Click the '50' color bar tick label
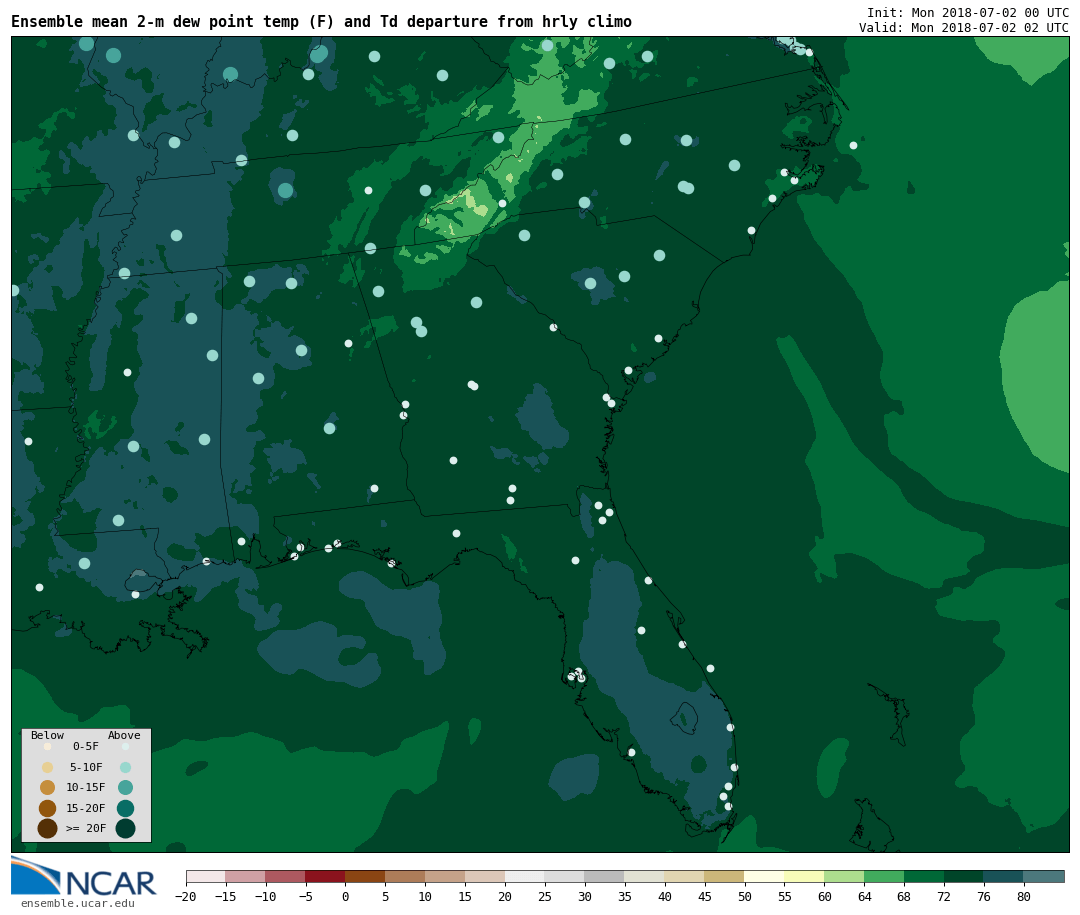Image resolution: width=1080 pixels, height=915 pixels. [x=745, y=896]
